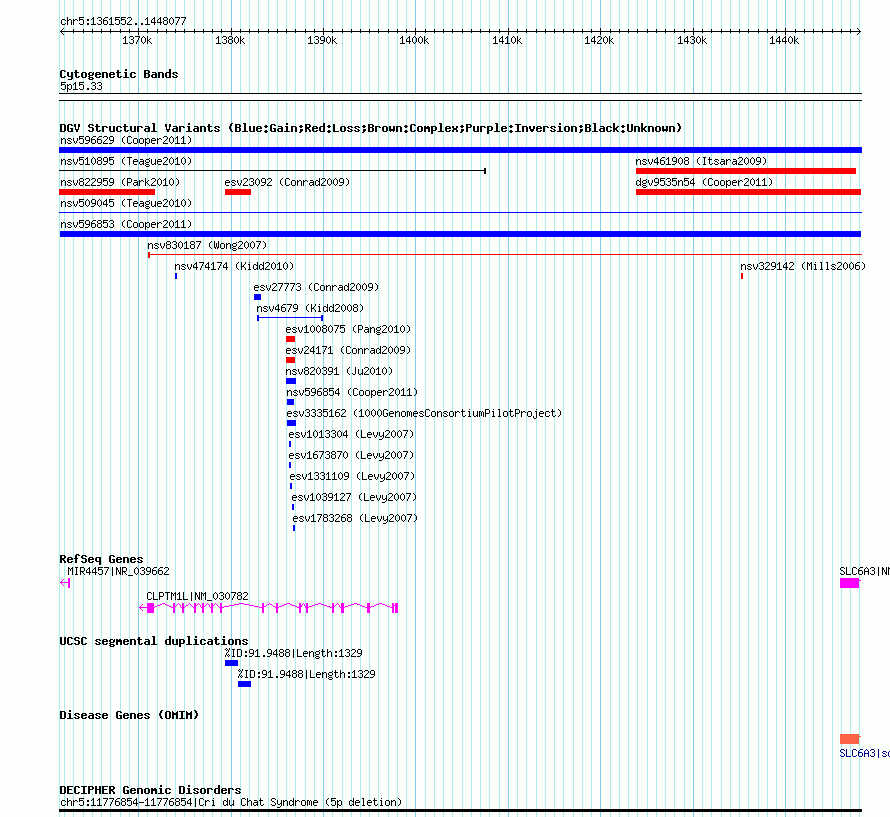Click the SLC6A3 RefSeq gene label
The width and height of the screenshot is (890, 817).
click(864, 571)
